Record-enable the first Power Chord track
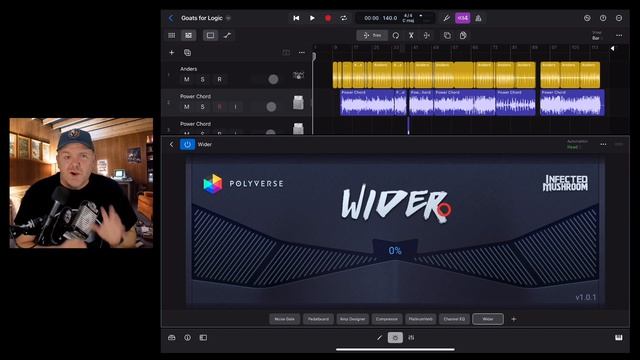640x360 pixels. pyautogui.click(x=219, y=107)
